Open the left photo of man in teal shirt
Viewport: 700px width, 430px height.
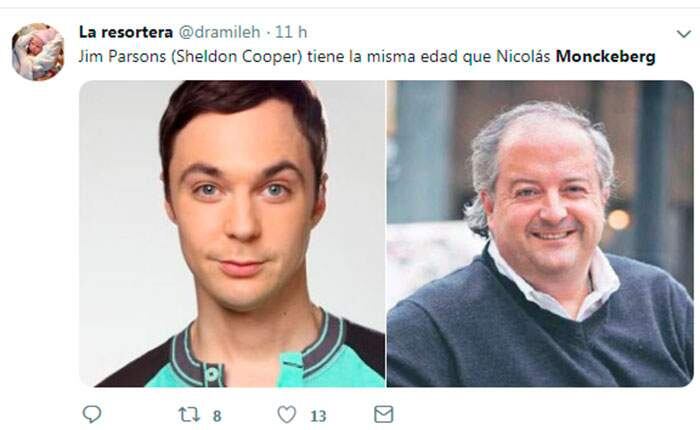[232, 234]
